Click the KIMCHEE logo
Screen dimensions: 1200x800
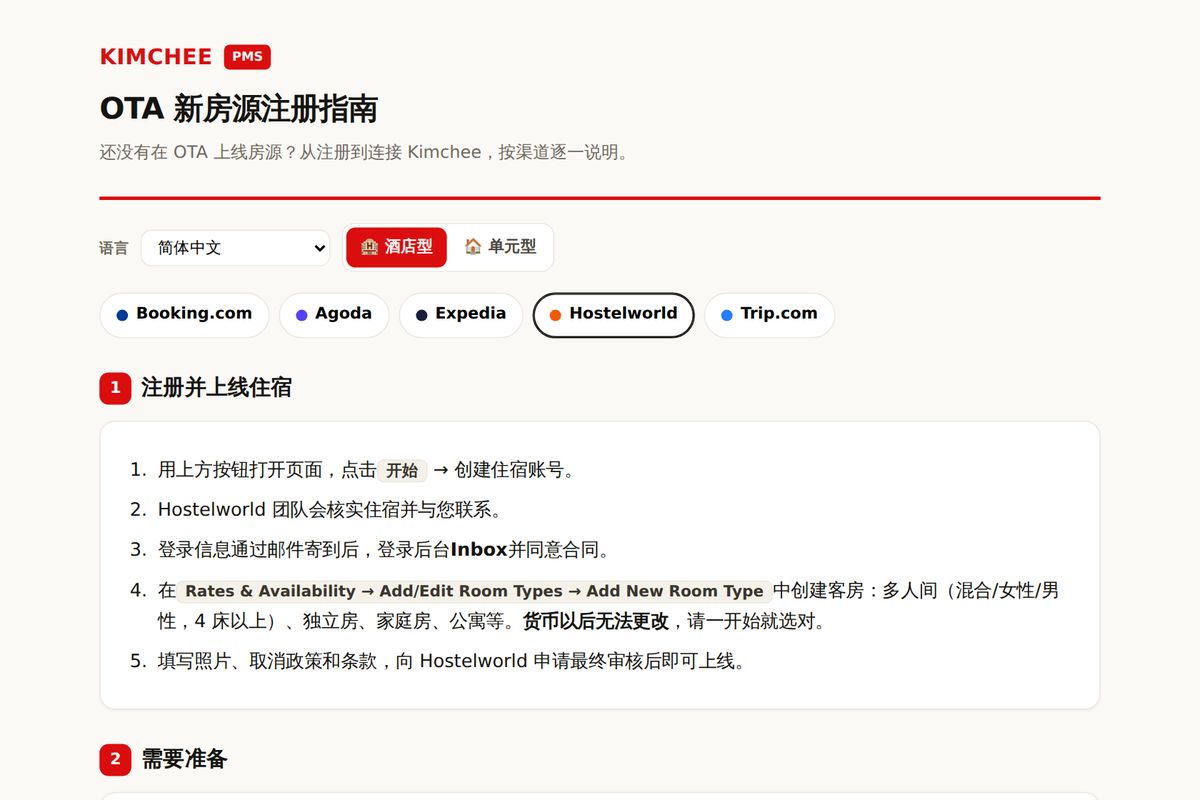tap(156, 57)
